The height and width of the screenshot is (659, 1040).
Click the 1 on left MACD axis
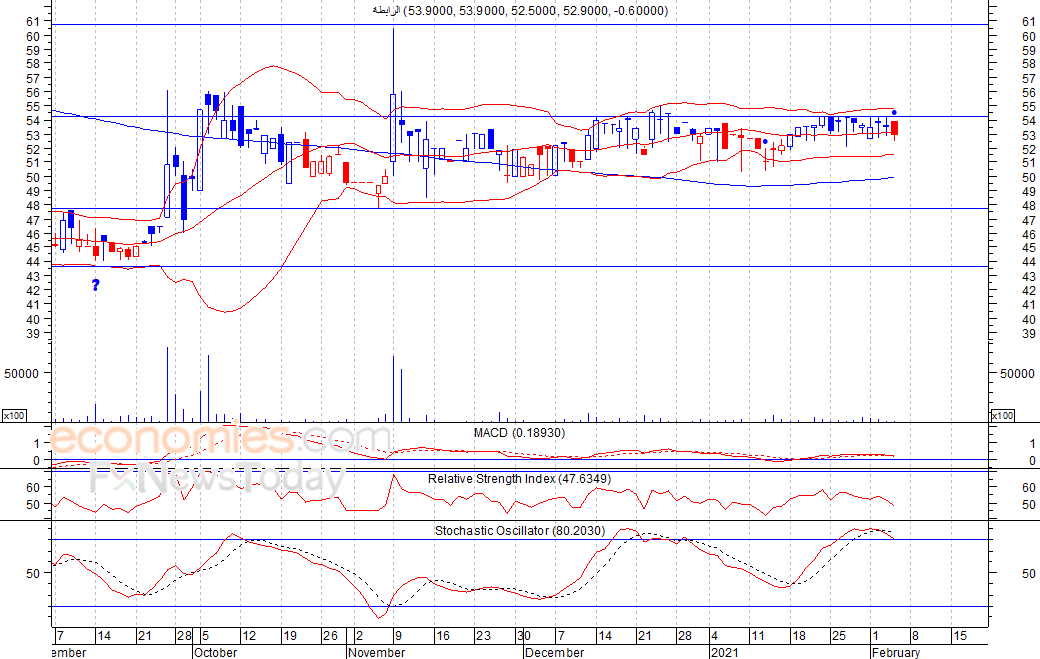click(x=36, y=443)
